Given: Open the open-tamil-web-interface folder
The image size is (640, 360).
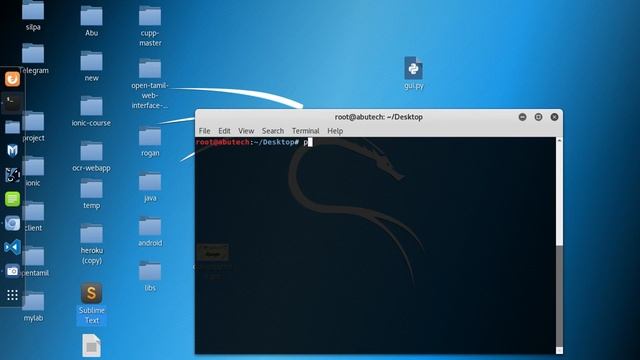Looking at the screenshot, I should [150, 68].
